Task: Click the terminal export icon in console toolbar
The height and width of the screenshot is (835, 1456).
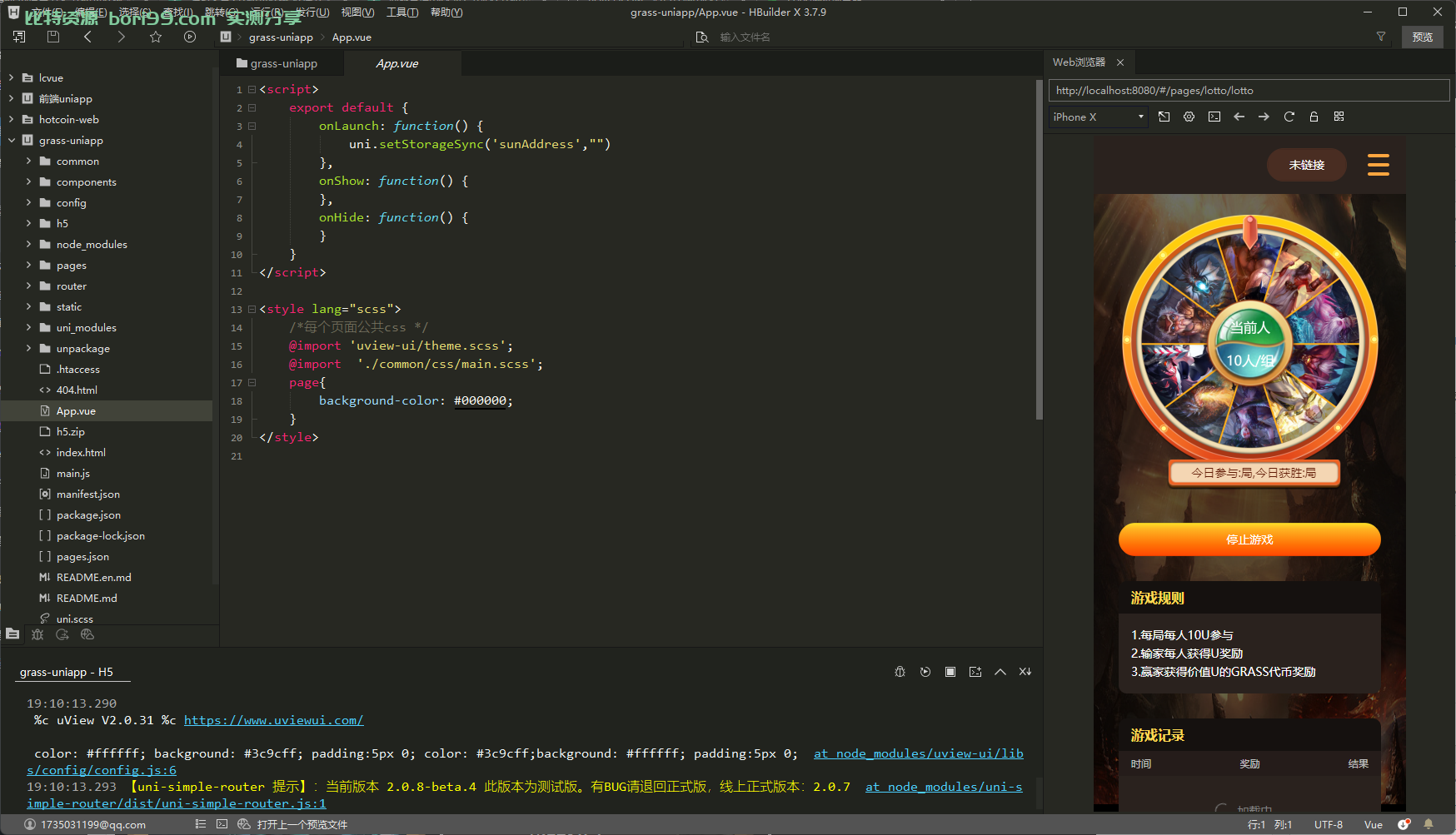Action: pos(975,672)
